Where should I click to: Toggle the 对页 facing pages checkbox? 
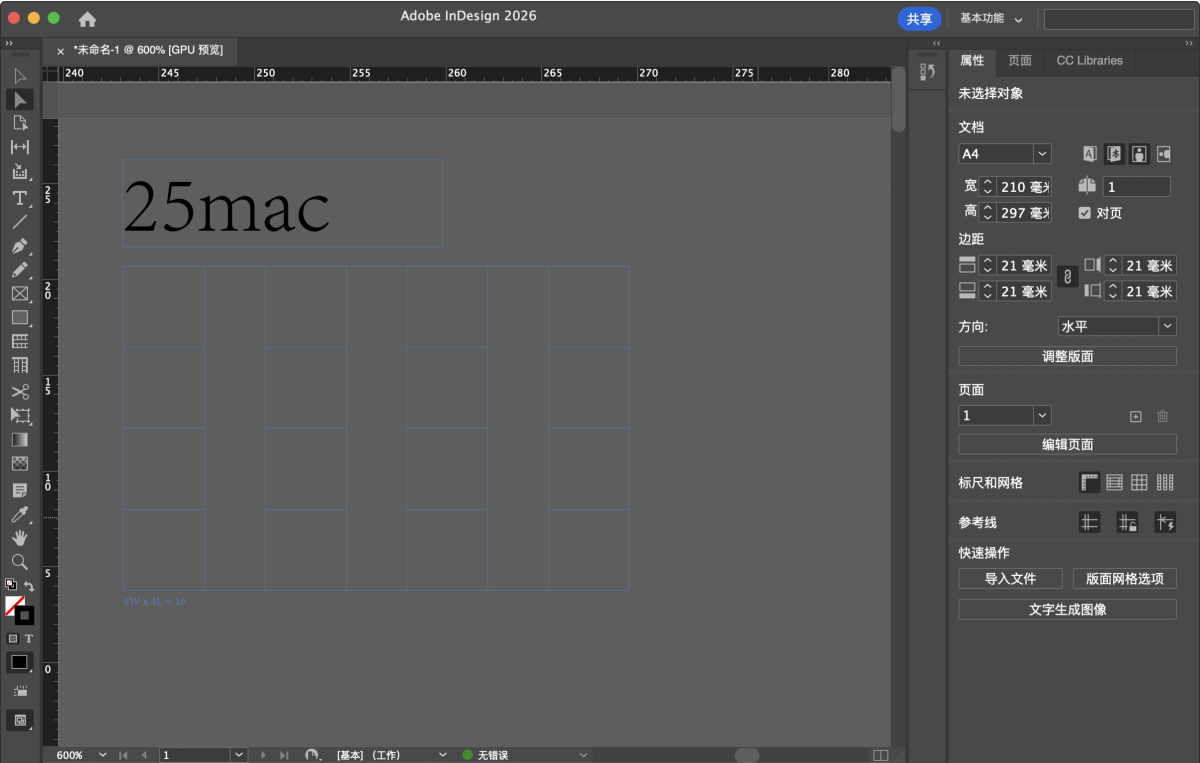coord(1085,213)
